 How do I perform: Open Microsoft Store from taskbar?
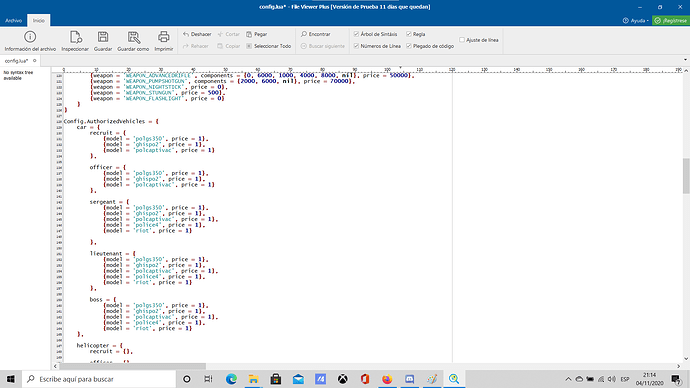[x=276, y=379]
